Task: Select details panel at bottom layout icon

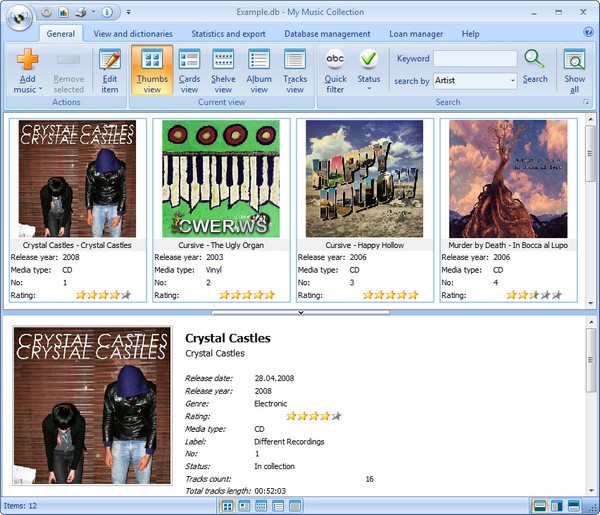Action: (540, 506)
